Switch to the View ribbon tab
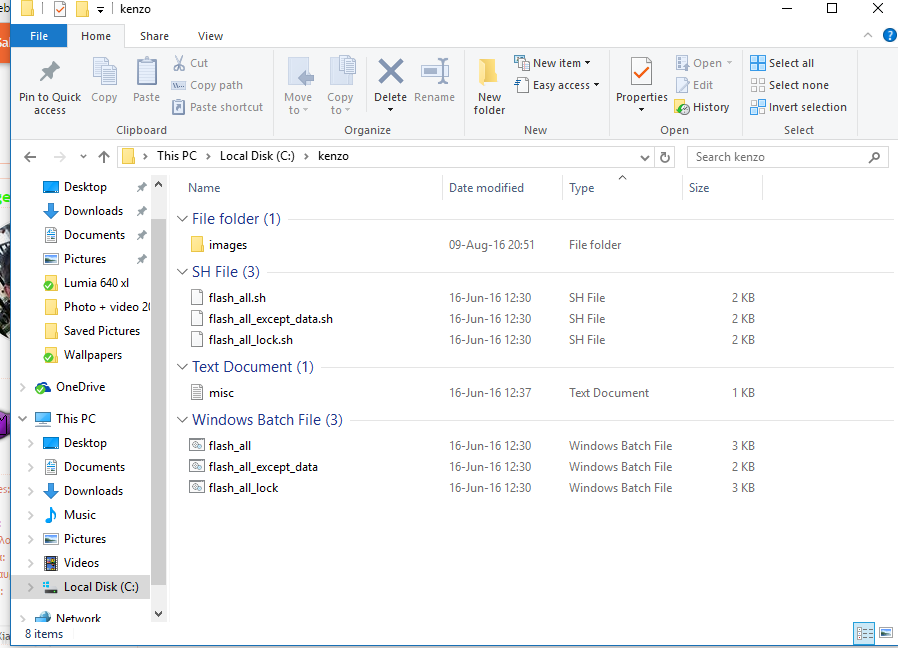Screen dimensions: 898x648 coord(210,36)
